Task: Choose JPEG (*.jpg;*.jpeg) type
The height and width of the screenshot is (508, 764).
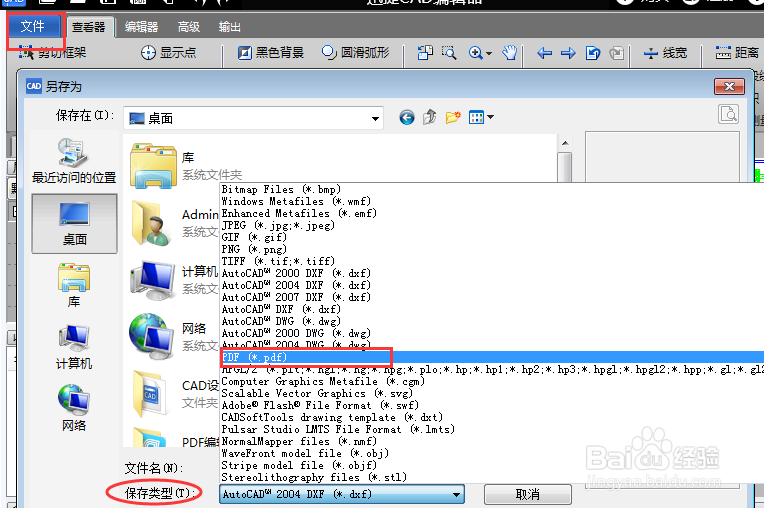Action: coord(278,225)
